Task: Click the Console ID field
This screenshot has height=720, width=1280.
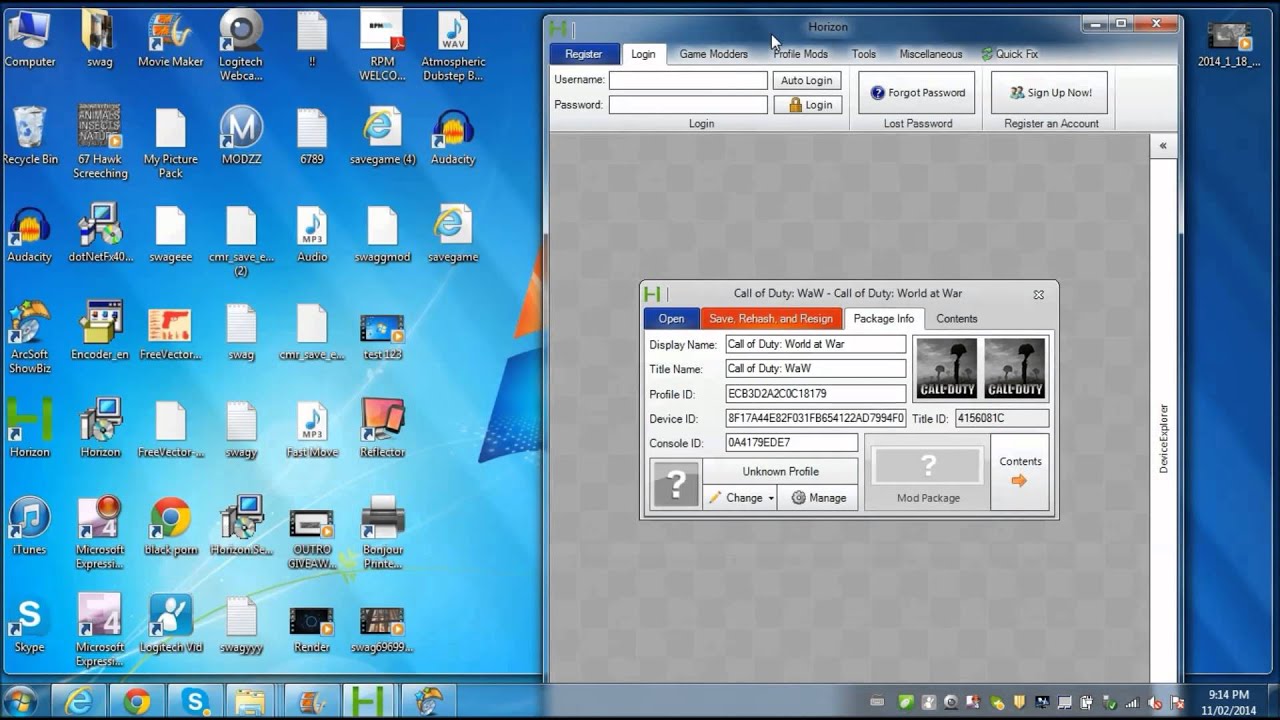Action: [x=791, y=443]
